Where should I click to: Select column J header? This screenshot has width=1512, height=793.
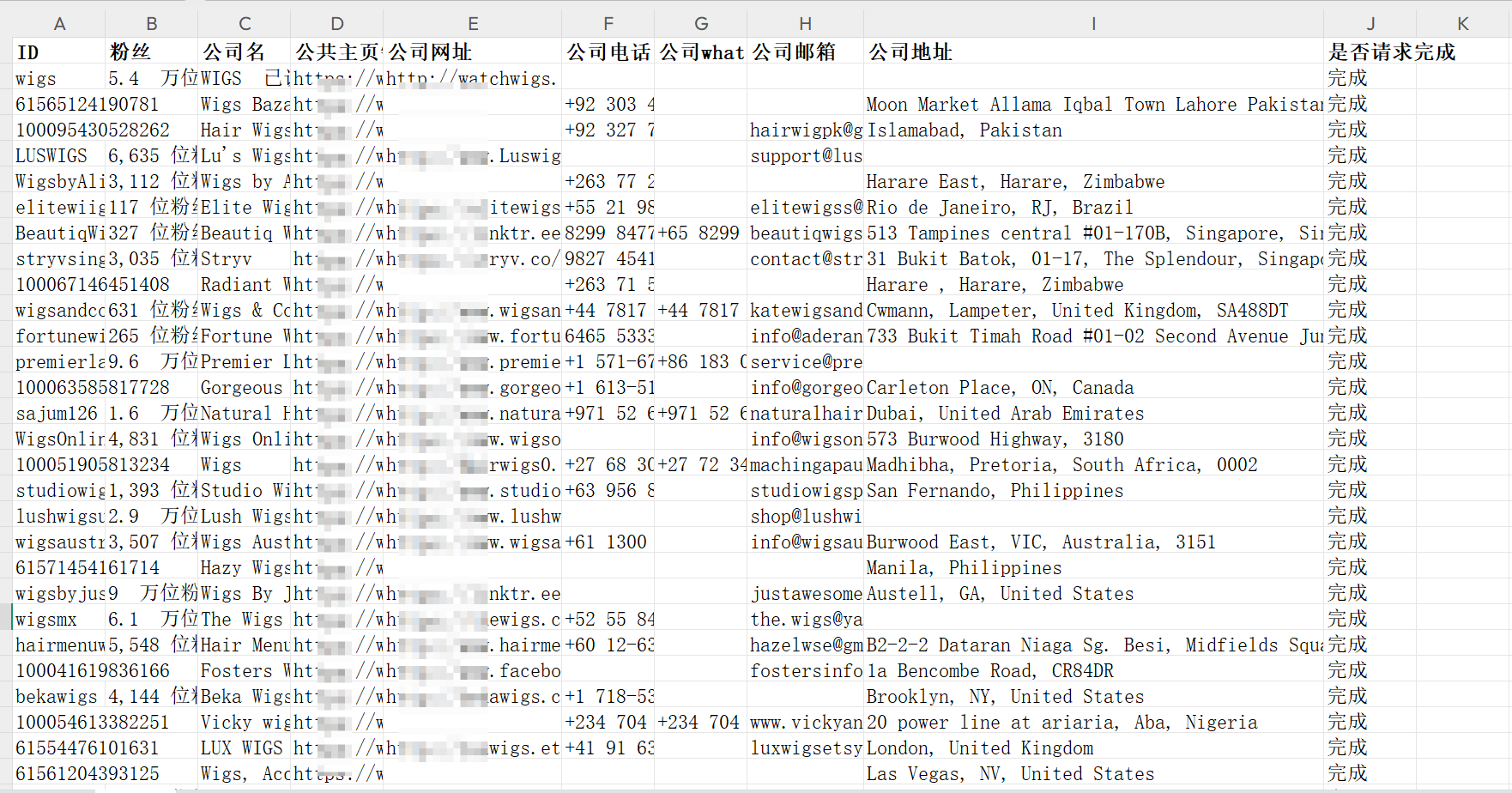click(1370, 24)
